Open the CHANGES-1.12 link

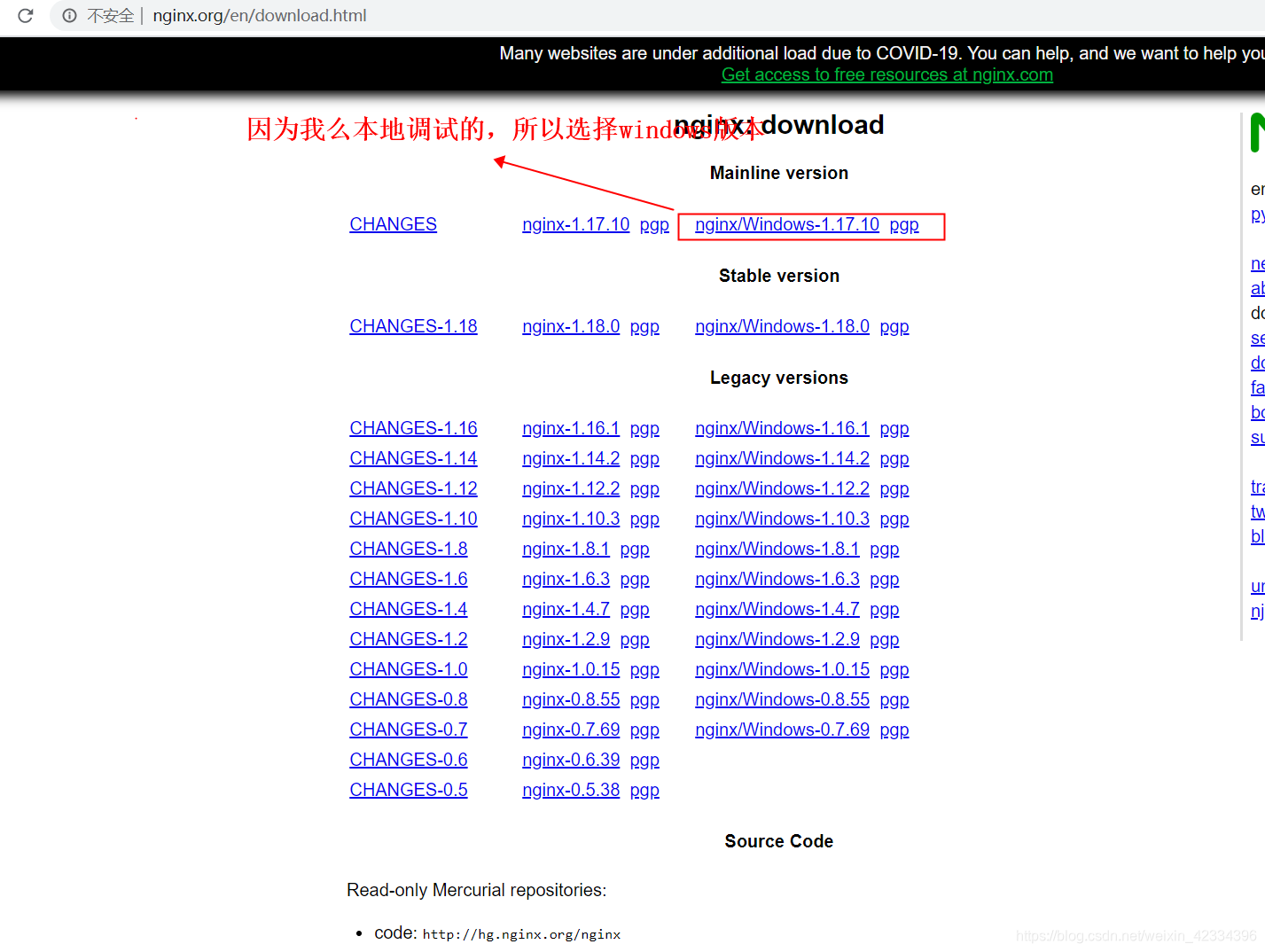coord(413,488)
